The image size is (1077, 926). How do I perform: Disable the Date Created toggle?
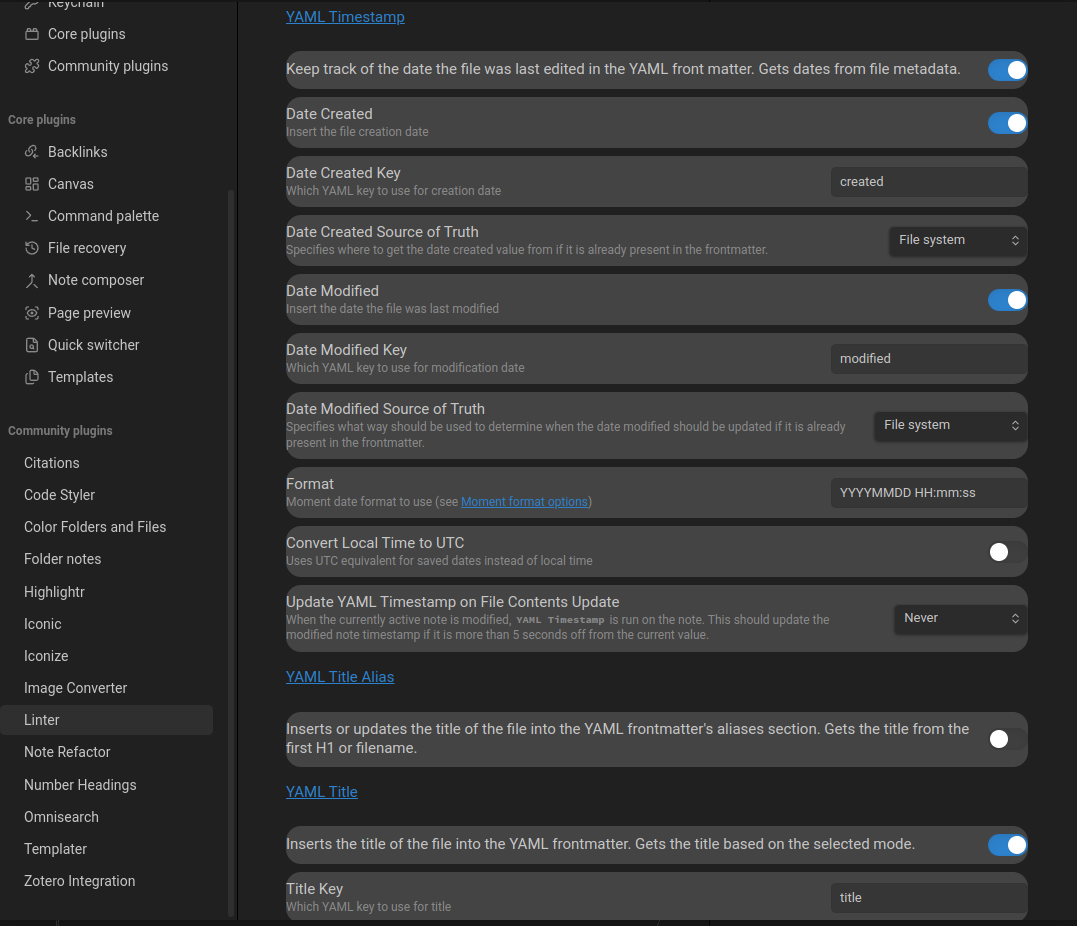tap(1007, 123)
